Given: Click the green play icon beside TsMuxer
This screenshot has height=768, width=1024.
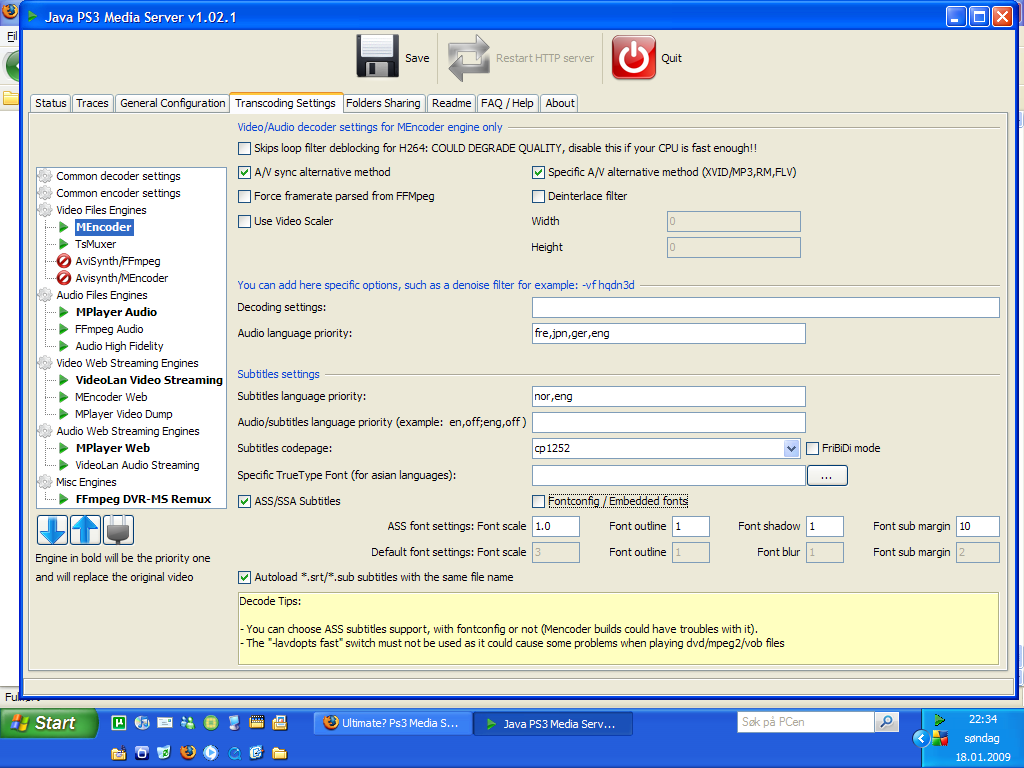Looking at the screenshot, I should (64, 244).
